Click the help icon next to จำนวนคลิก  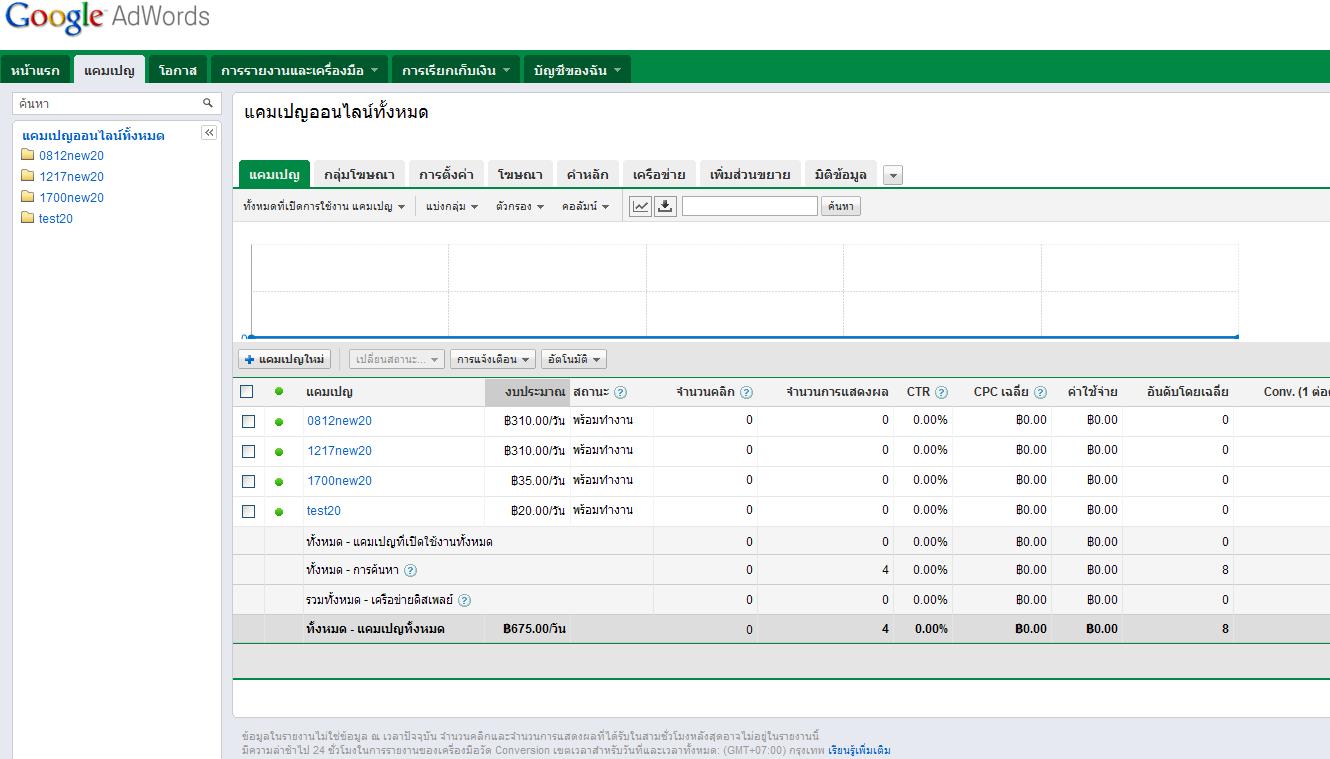tap(746, 392)
